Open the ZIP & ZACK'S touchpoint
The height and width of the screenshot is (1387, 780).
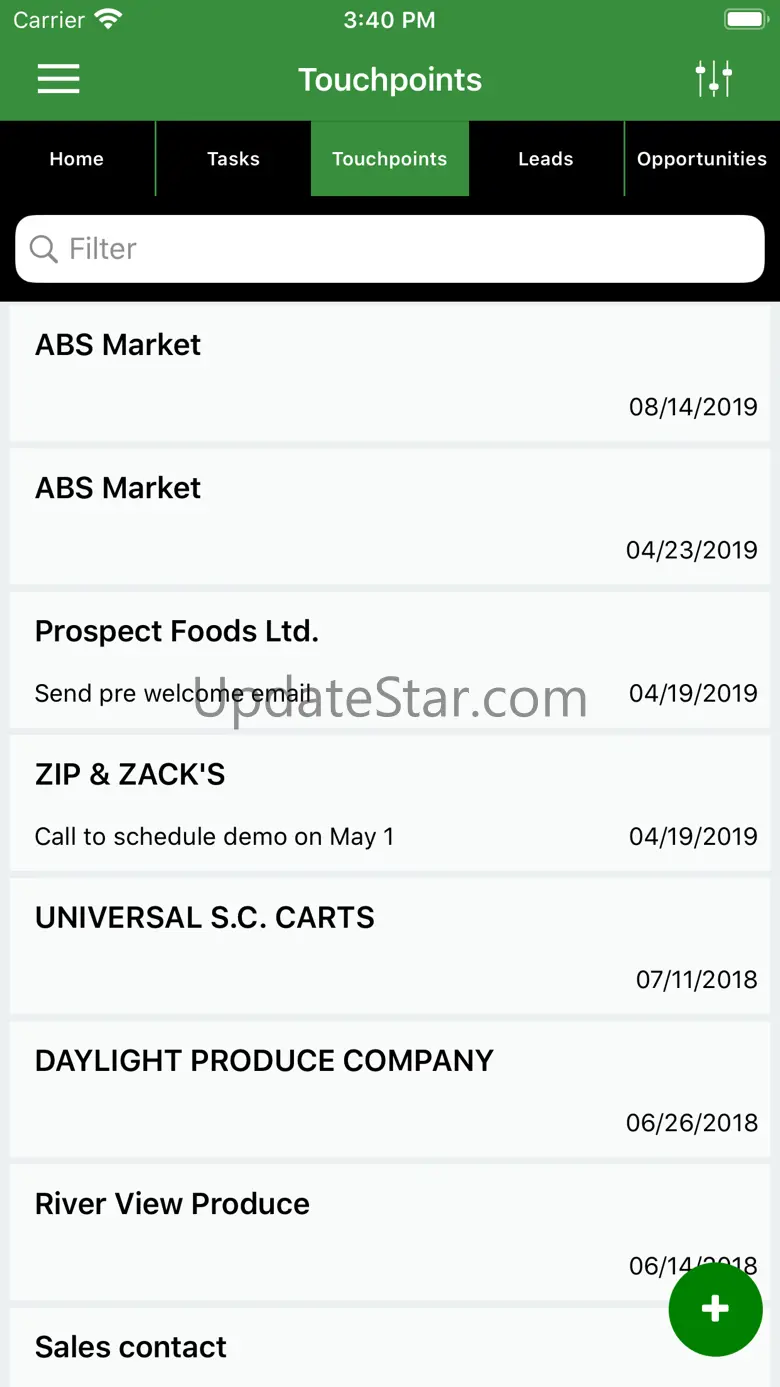coord(390,803)
